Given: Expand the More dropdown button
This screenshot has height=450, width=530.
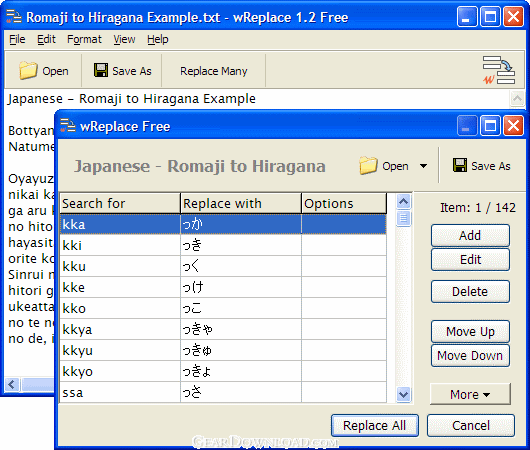Looking at the screenshot, I should click(470, 394).
